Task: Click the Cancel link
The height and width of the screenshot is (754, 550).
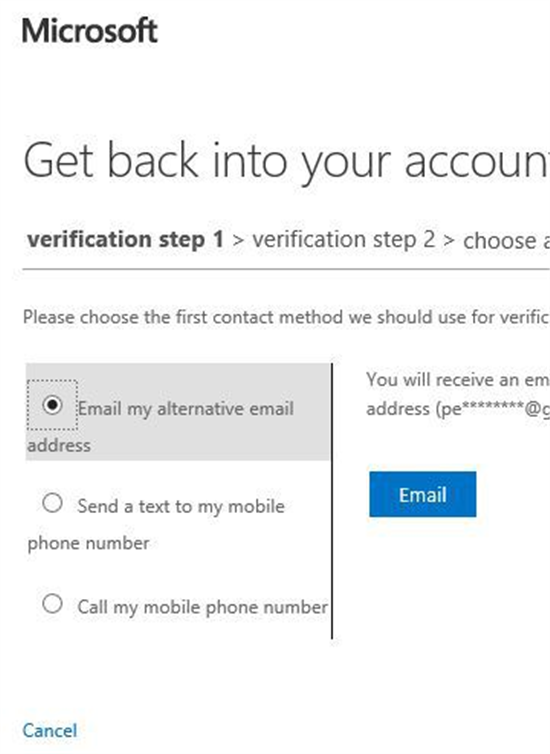Action: coord(50,730)
